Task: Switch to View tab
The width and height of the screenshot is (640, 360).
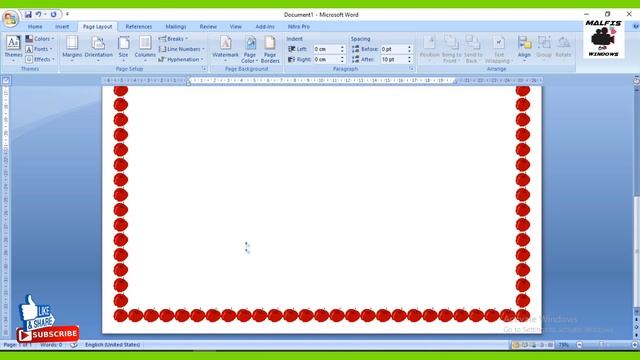Action: tap(236, 27)
